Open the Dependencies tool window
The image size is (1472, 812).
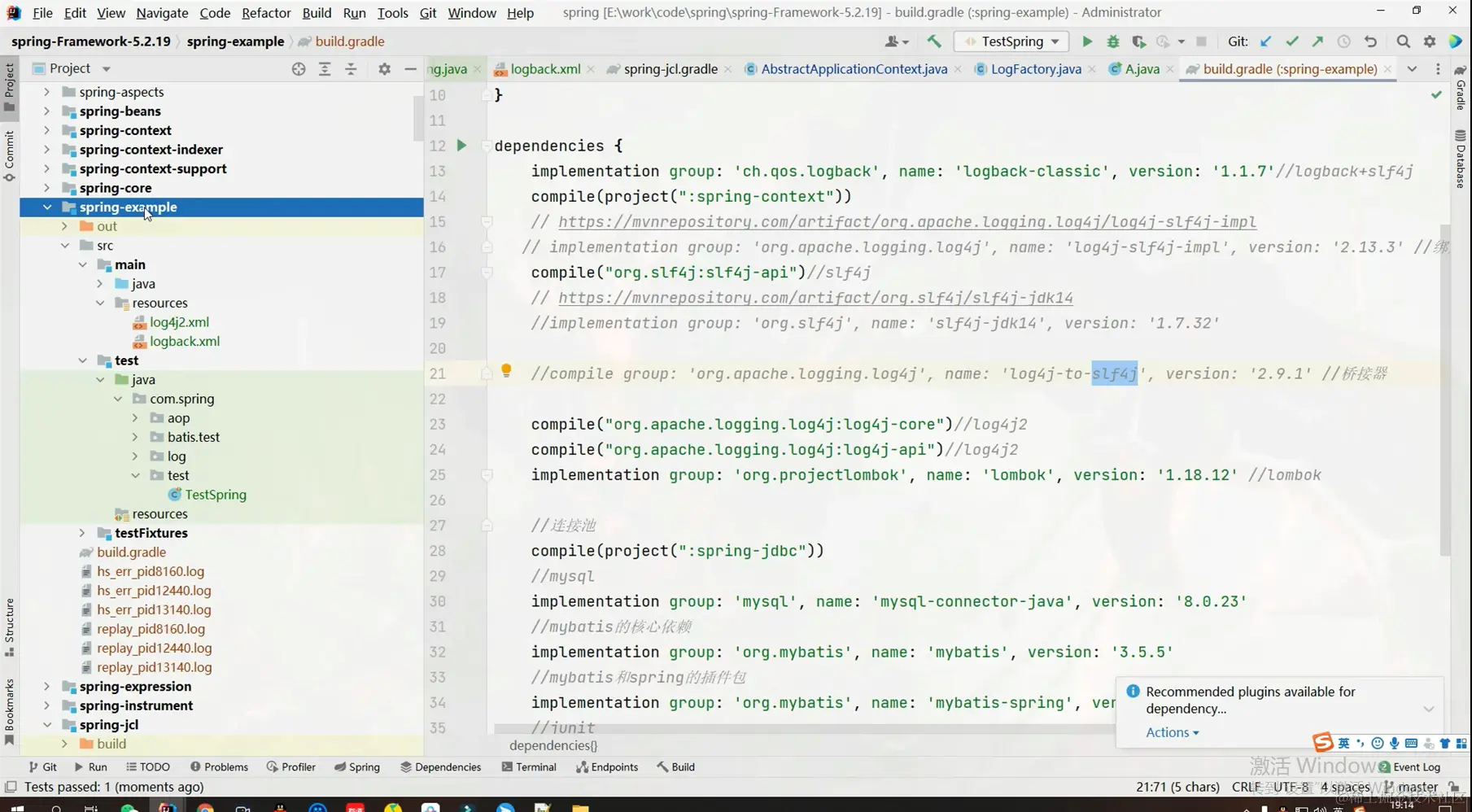(440, 767)
